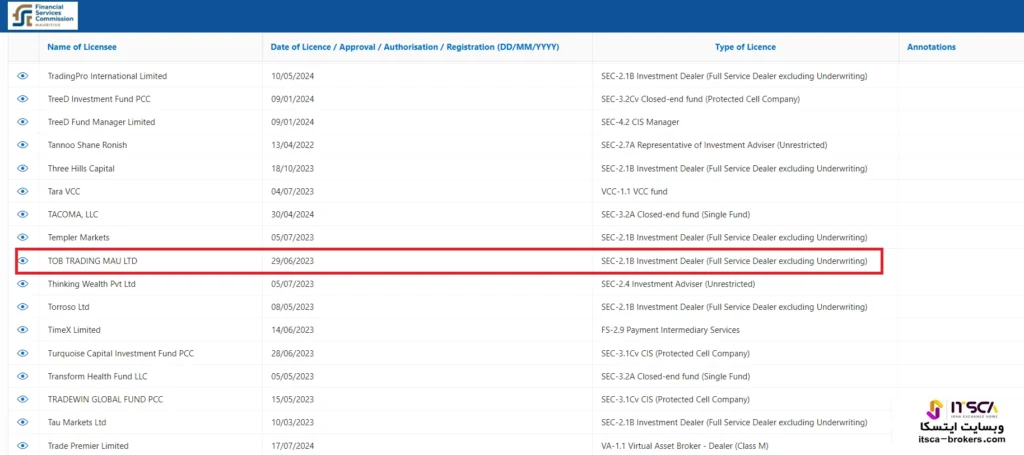Click date 18/10/2023 cell
1024x455 pixels.
pyautogui.click(x=293, y=168)
